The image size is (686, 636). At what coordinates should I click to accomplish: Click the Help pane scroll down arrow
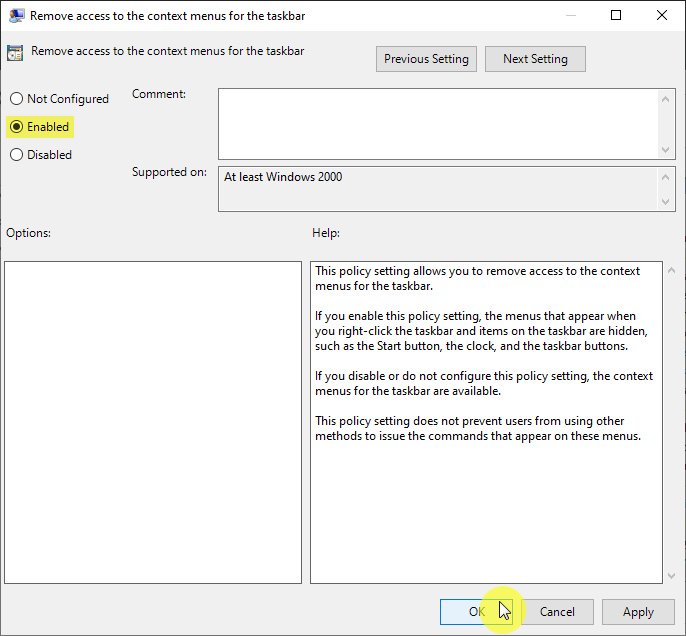coord(668,575)
